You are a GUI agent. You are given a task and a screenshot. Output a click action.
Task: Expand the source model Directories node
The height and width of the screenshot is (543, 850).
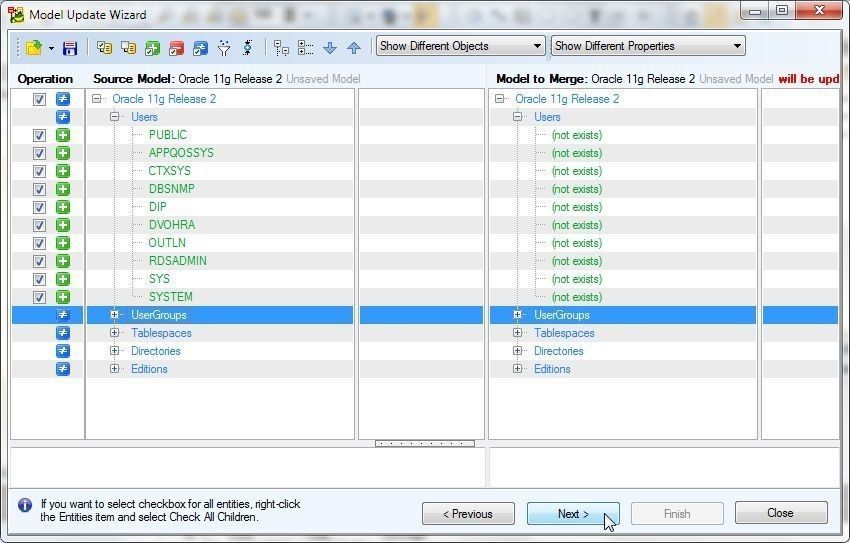[114, 351]
